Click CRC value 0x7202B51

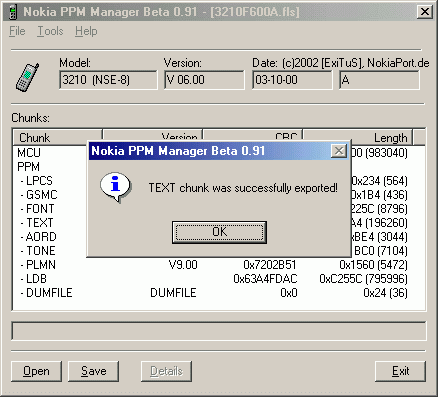tap(270, 265)
